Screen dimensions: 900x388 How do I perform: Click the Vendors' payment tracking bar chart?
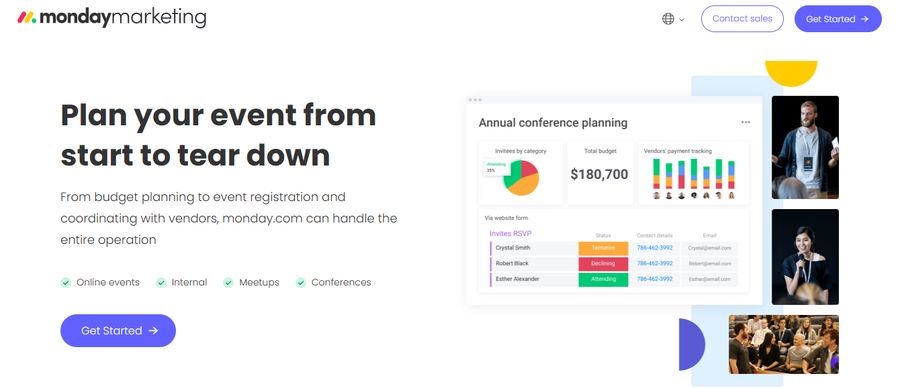click(x=693, y=173)
